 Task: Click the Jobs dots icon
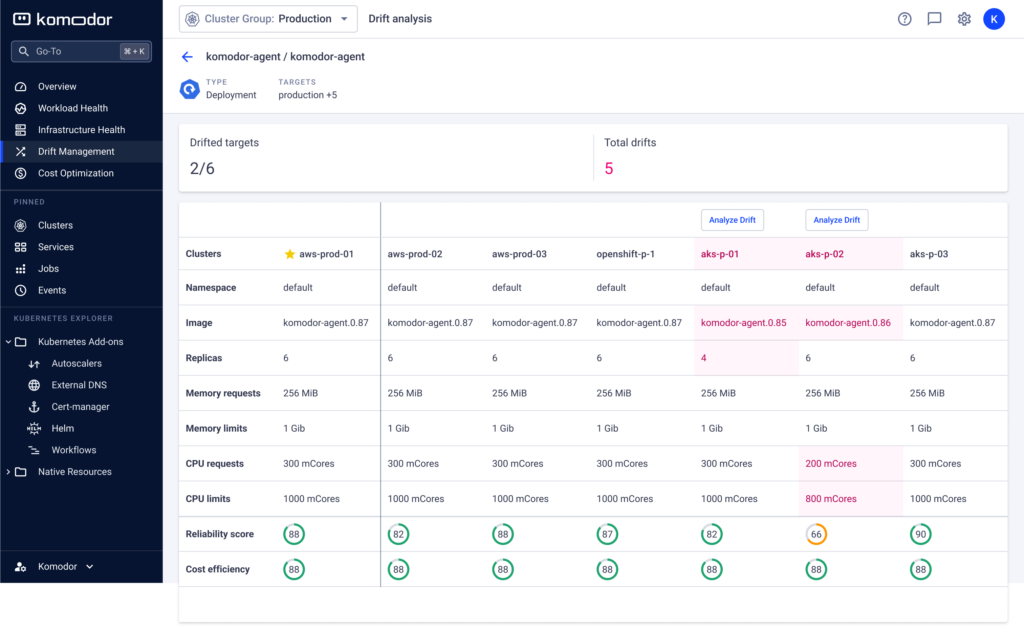(x=21, y=268)
